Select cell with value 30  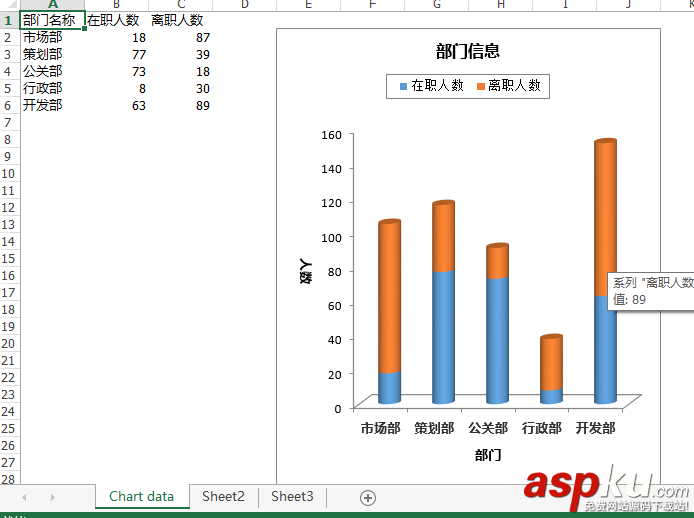coord(180,89)
